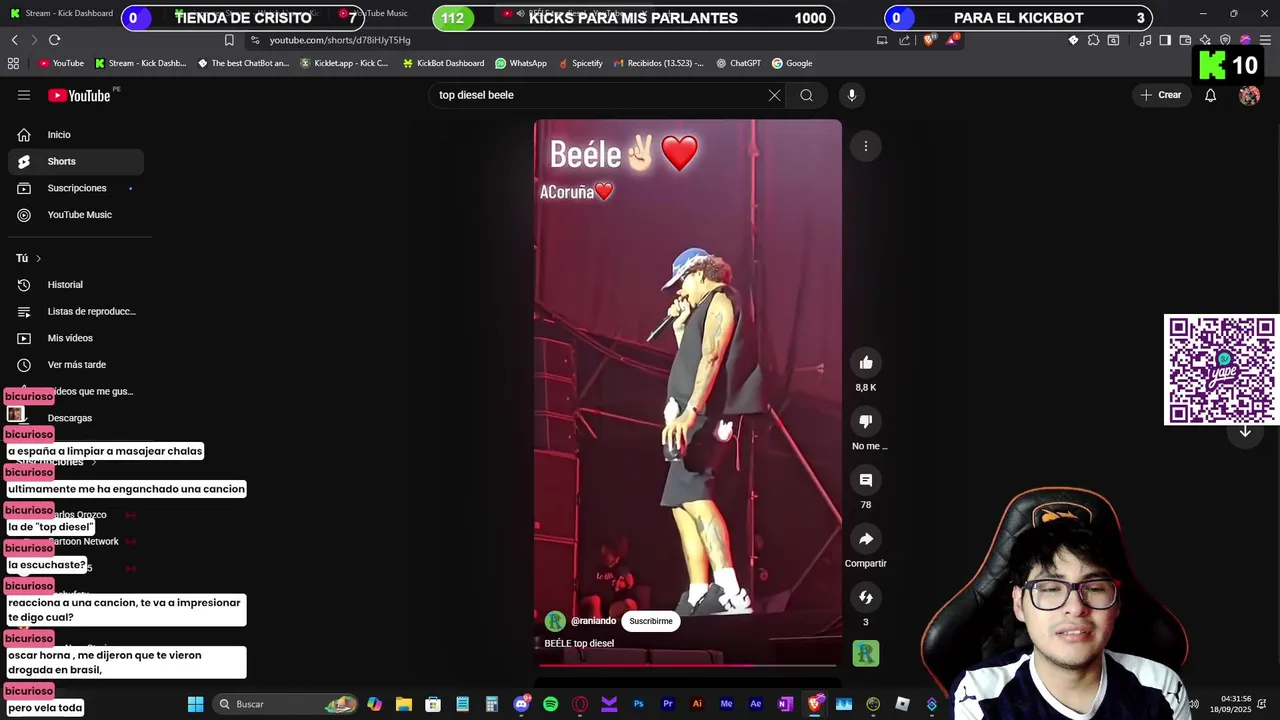
Task: Open the WhatsApp bookmark
Action: [x=521, y=63]
